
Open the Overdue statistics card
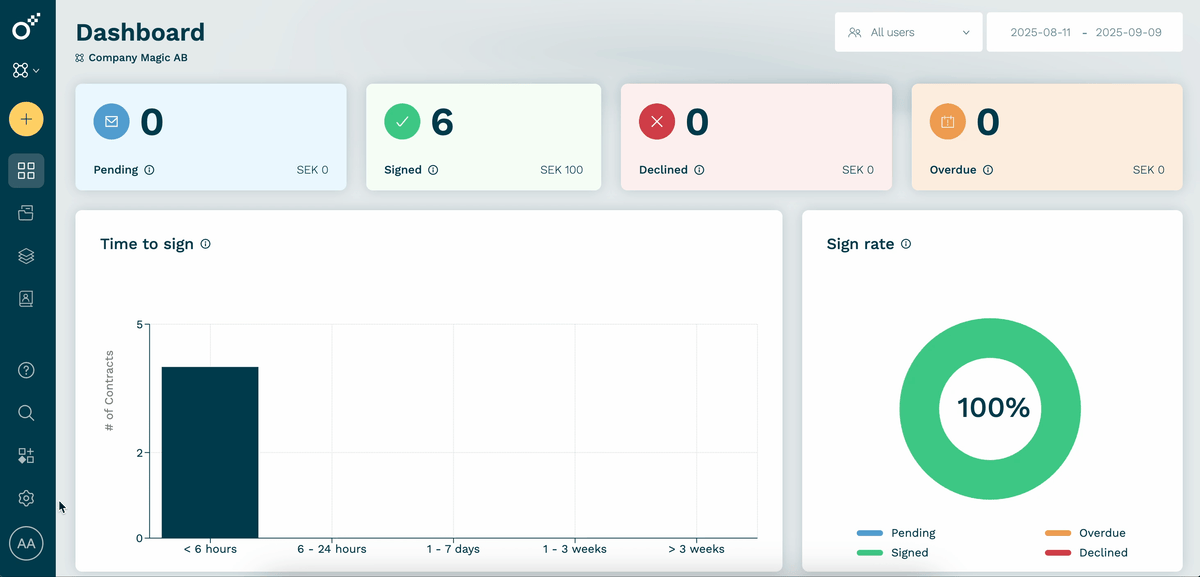(x=1046, y=136)
